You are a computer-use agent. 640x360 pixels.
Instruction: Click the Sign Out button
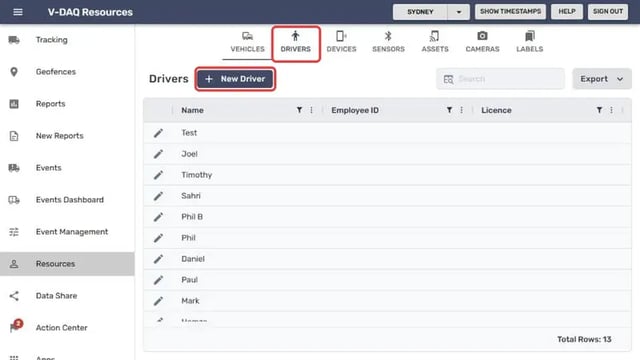(608, 11)
